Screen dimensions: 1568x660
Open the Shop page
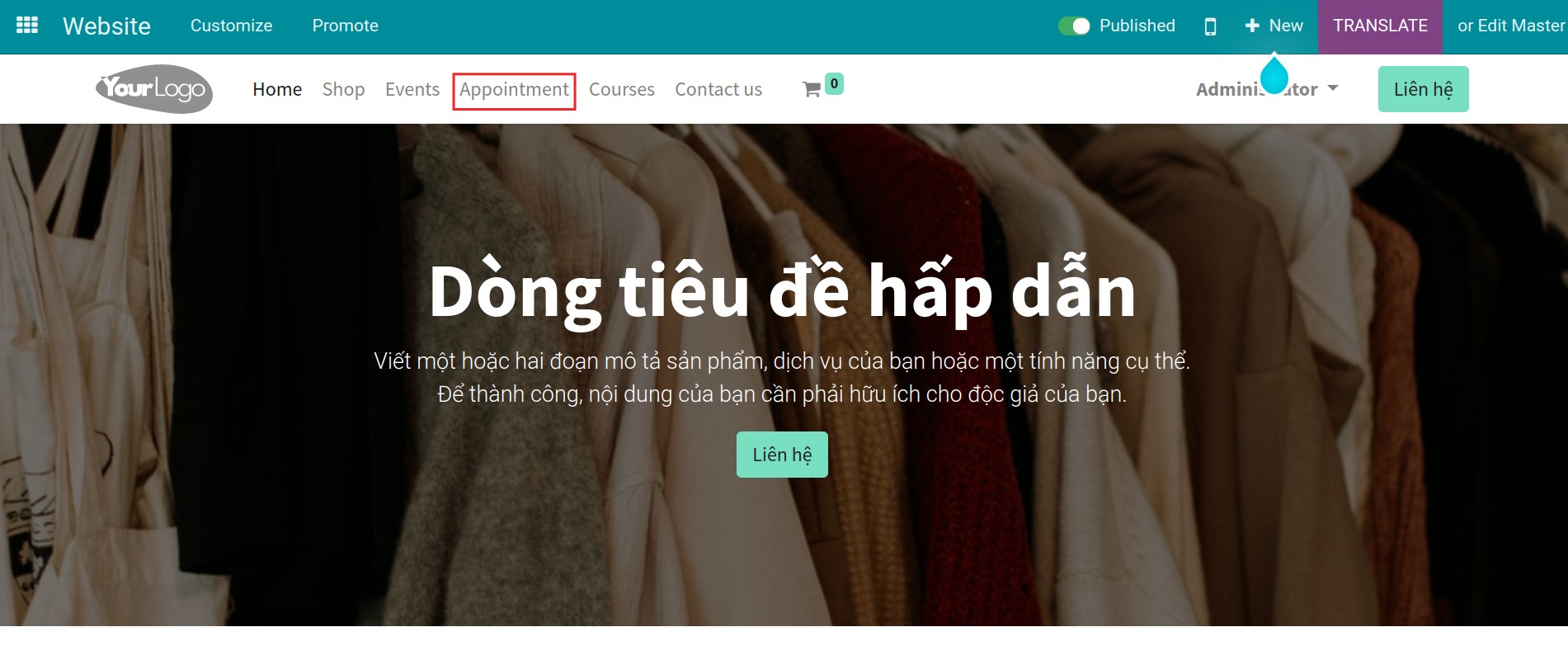[343, 89]
